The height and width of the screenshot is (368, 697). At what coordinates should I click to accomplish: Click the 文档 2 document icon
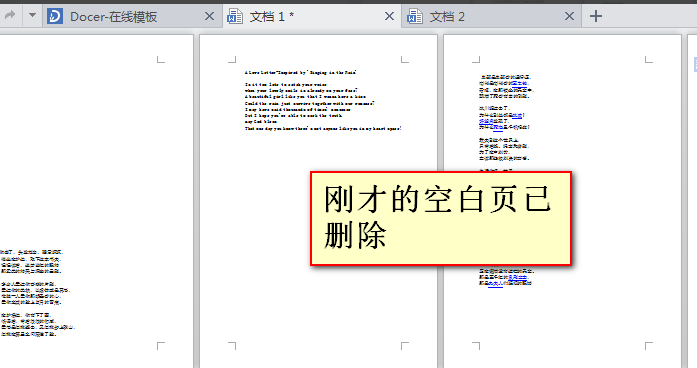point(415,16)
